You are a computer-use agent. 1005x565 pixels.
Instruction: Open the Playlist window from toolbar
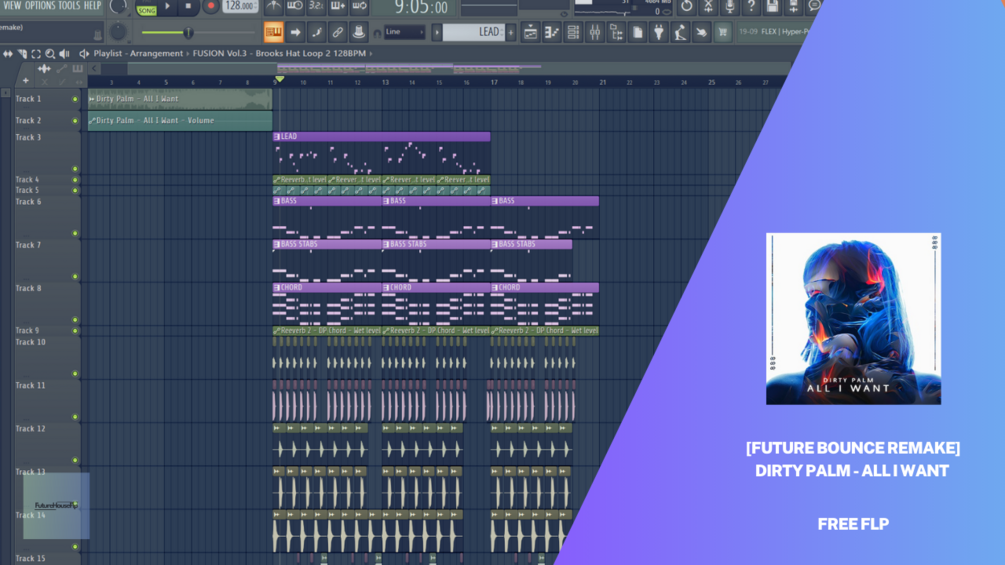tap(530, 32)
